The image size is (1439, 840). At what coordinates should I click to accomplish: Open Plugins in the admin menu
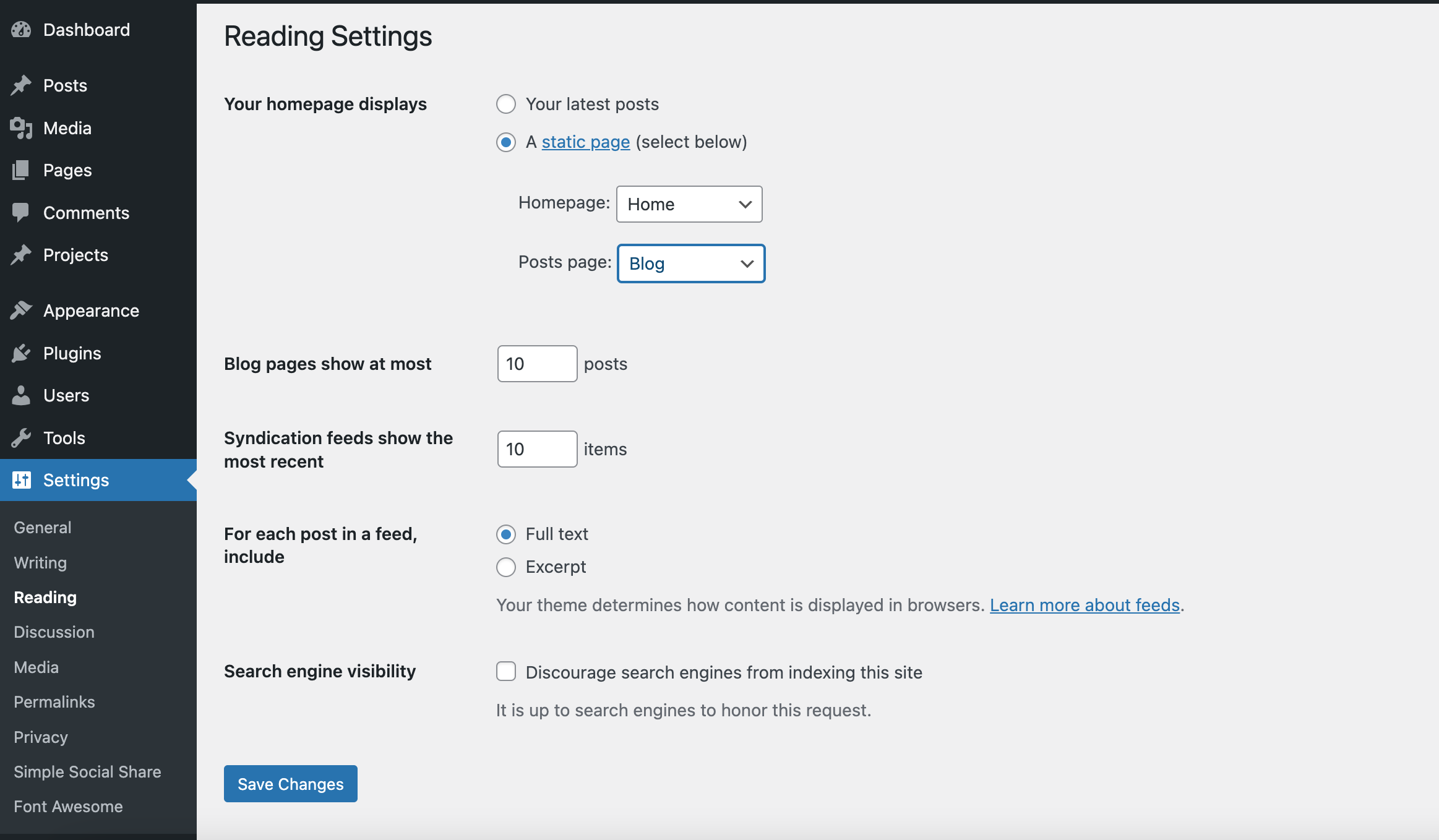pyautogui.click(x=98, y=353)
